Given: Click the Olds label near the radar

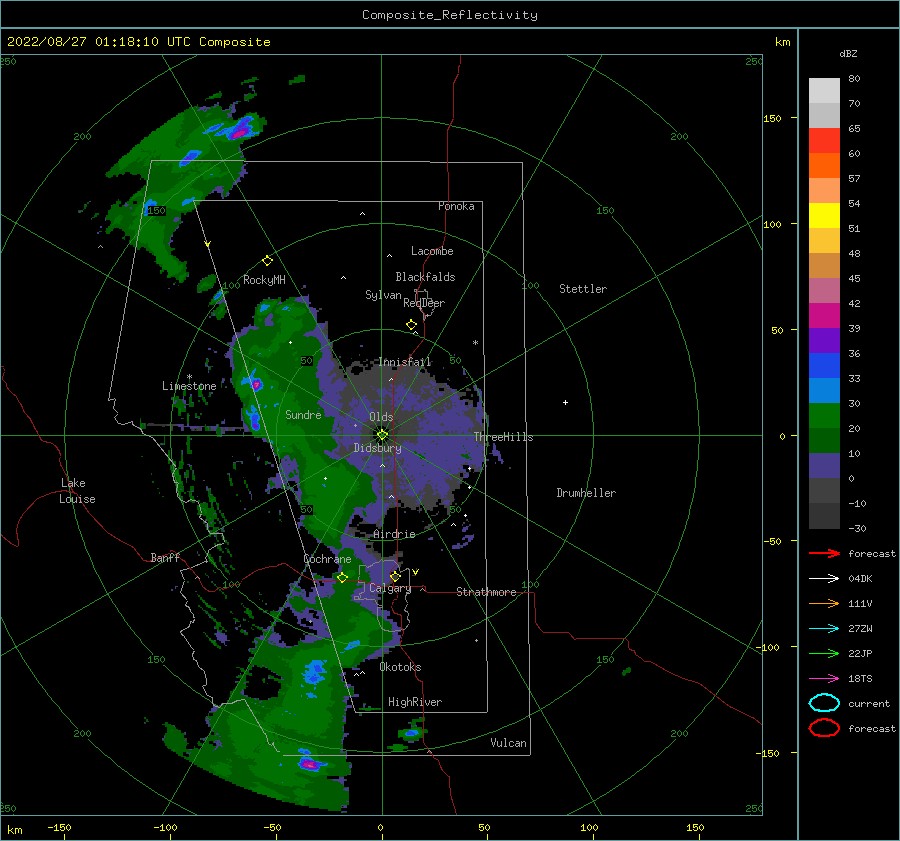Looking at the screenshot, I should 381,417.
